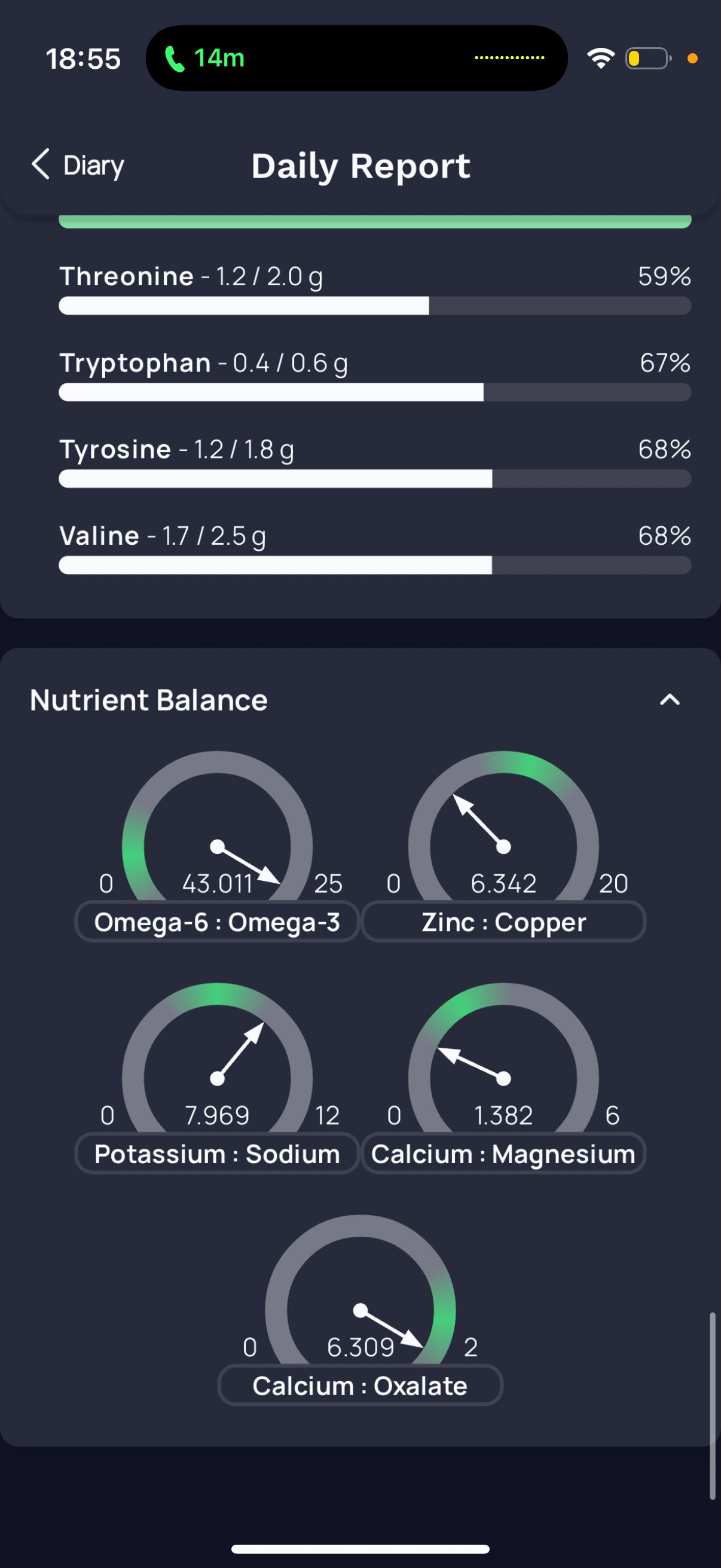Tap the Wi-Fi status icon
This screenshot has height=1568, width=721.
point(600,59)
